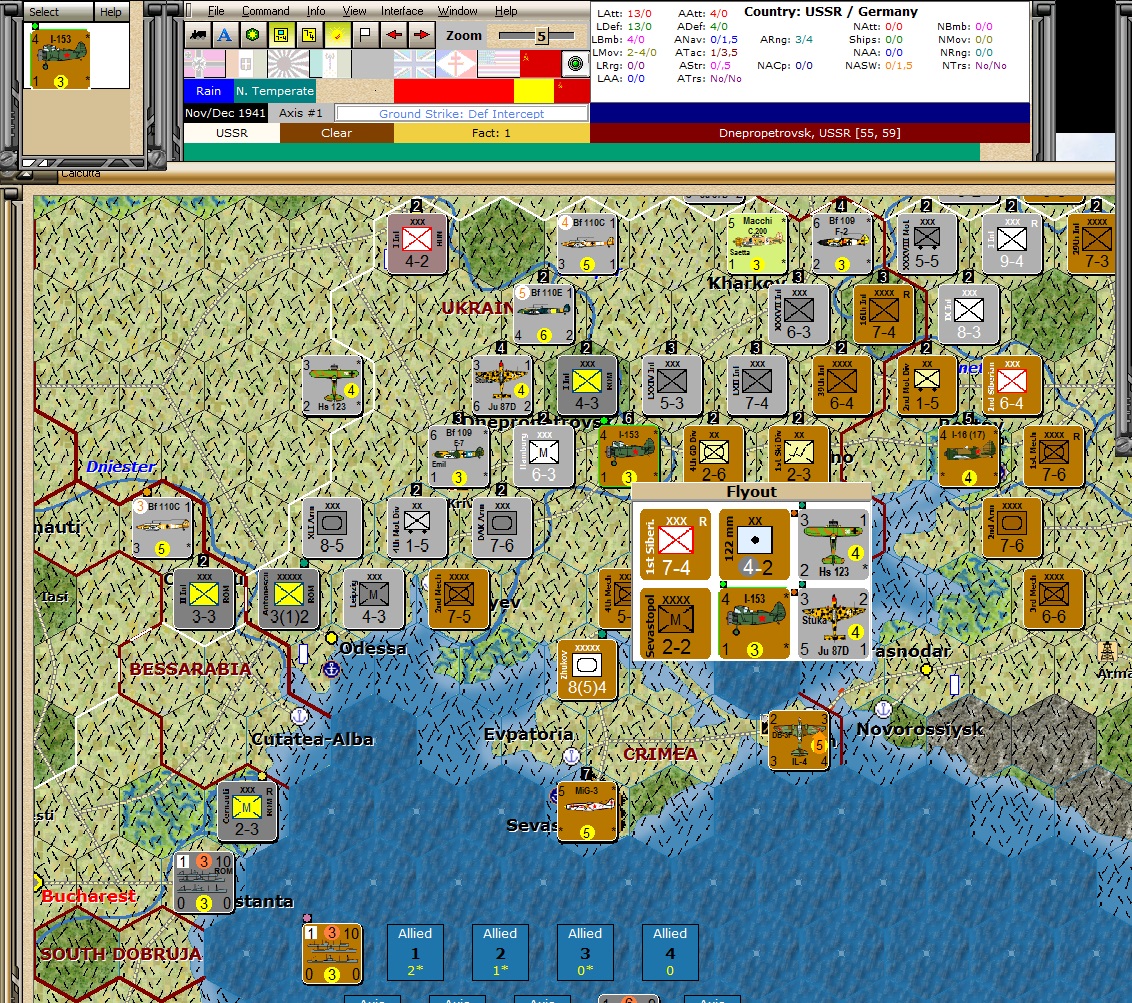Click the 'Axis #1' impulse label
This screenshot has width=1132, height=1003.
pyautogui.click(x=300, y=113)
